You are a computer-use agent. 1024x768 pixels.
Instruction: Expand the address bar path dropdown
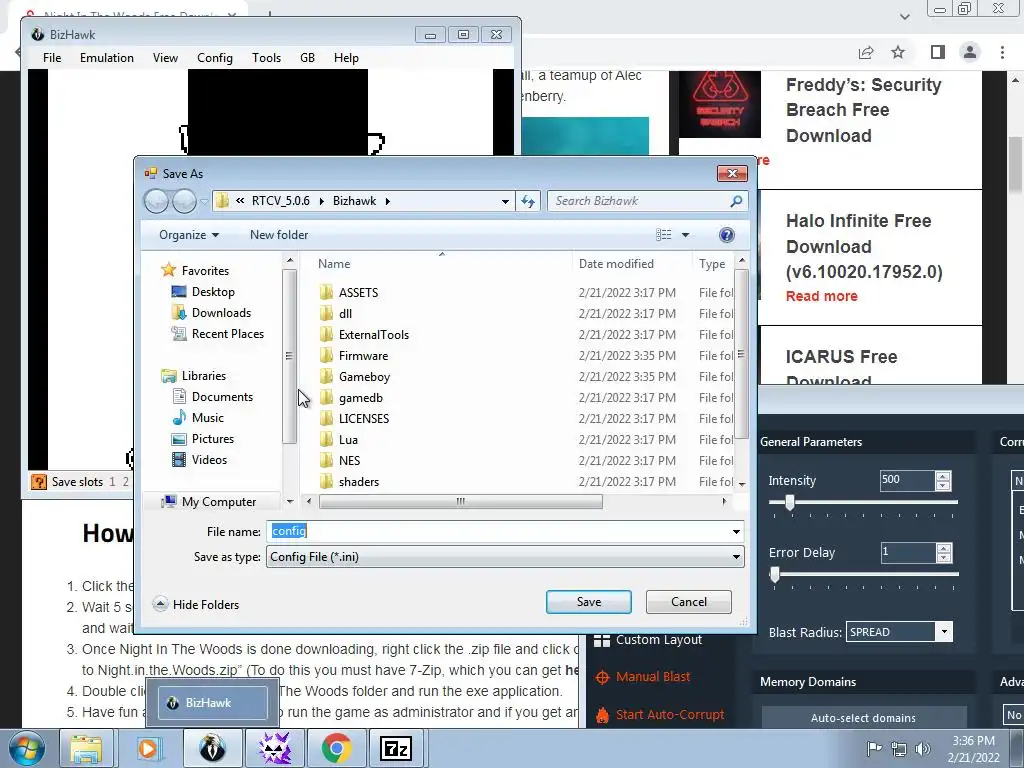coord(505,201)
